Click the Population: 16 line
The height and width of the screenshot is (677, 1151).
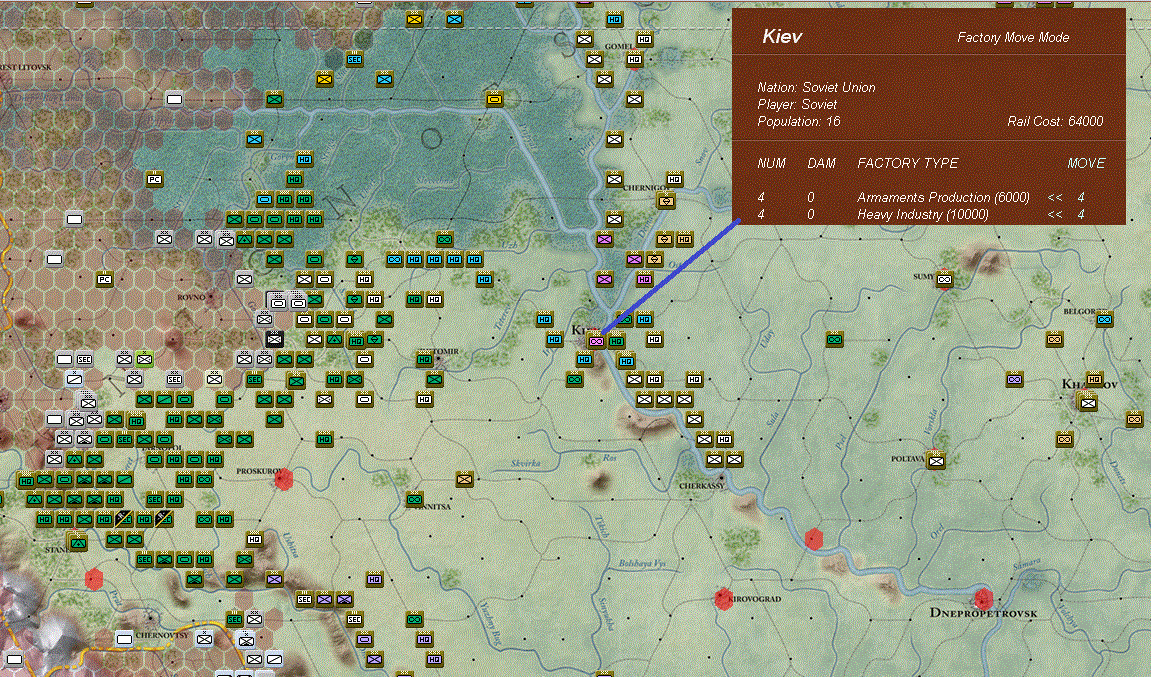799,121
